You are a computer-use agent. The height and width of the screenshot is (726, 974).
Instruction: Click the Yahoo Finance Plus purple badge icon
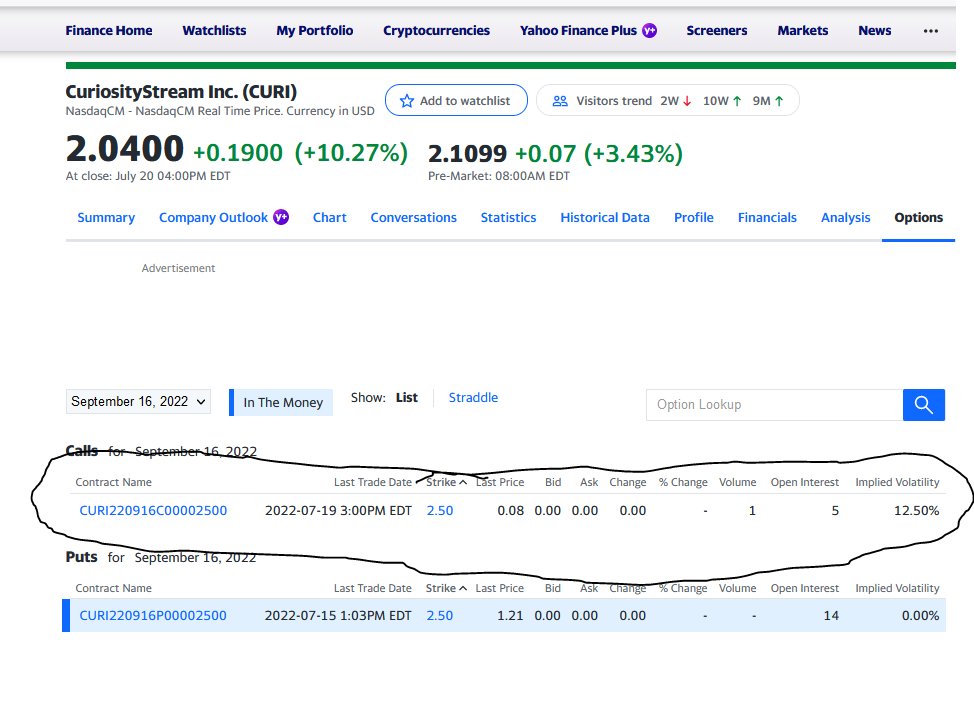click(x=649, y=30)
